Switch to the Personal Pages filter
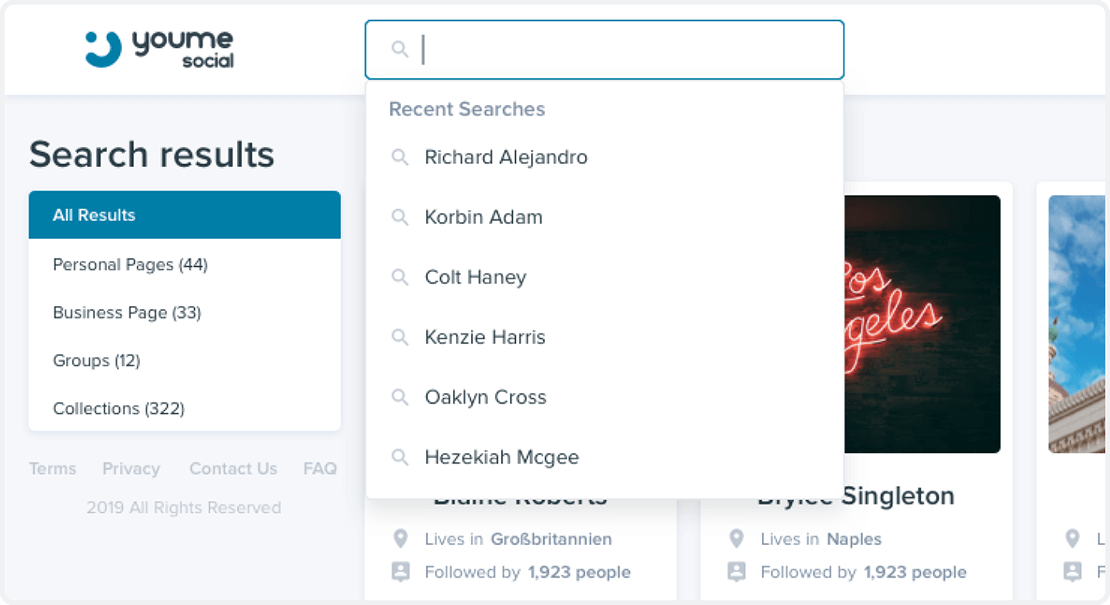Screen dimensions: 1110x605 coord(130,264)
